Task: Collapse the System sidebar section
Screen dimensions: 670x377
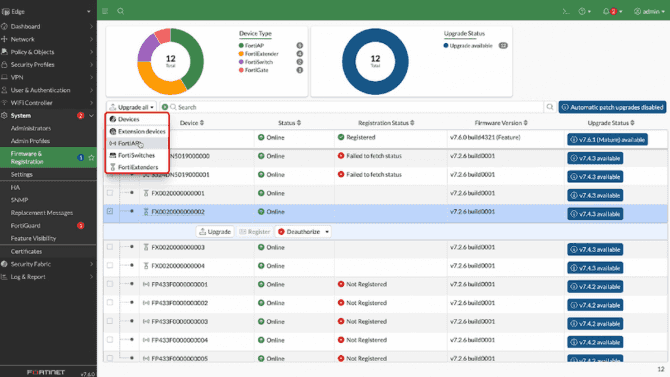Action: [48, 116]
